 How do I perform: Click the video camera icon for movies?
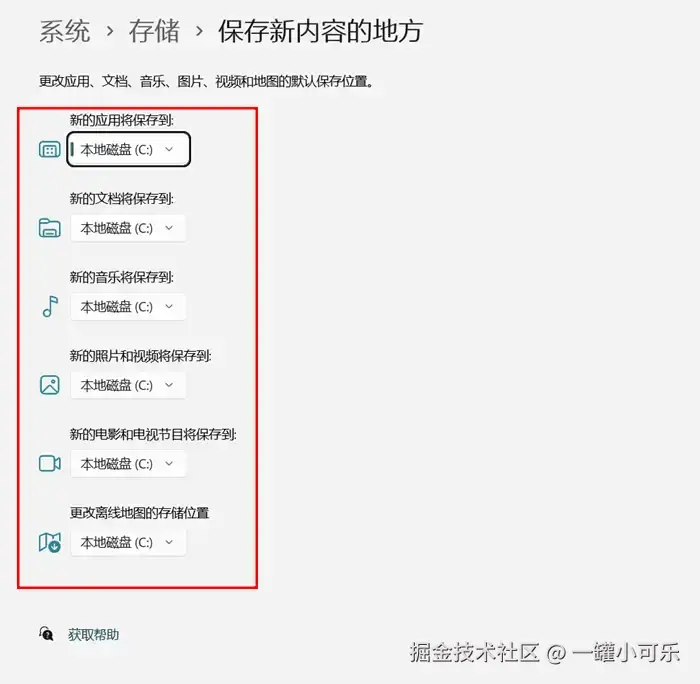[x=50, y=463]
